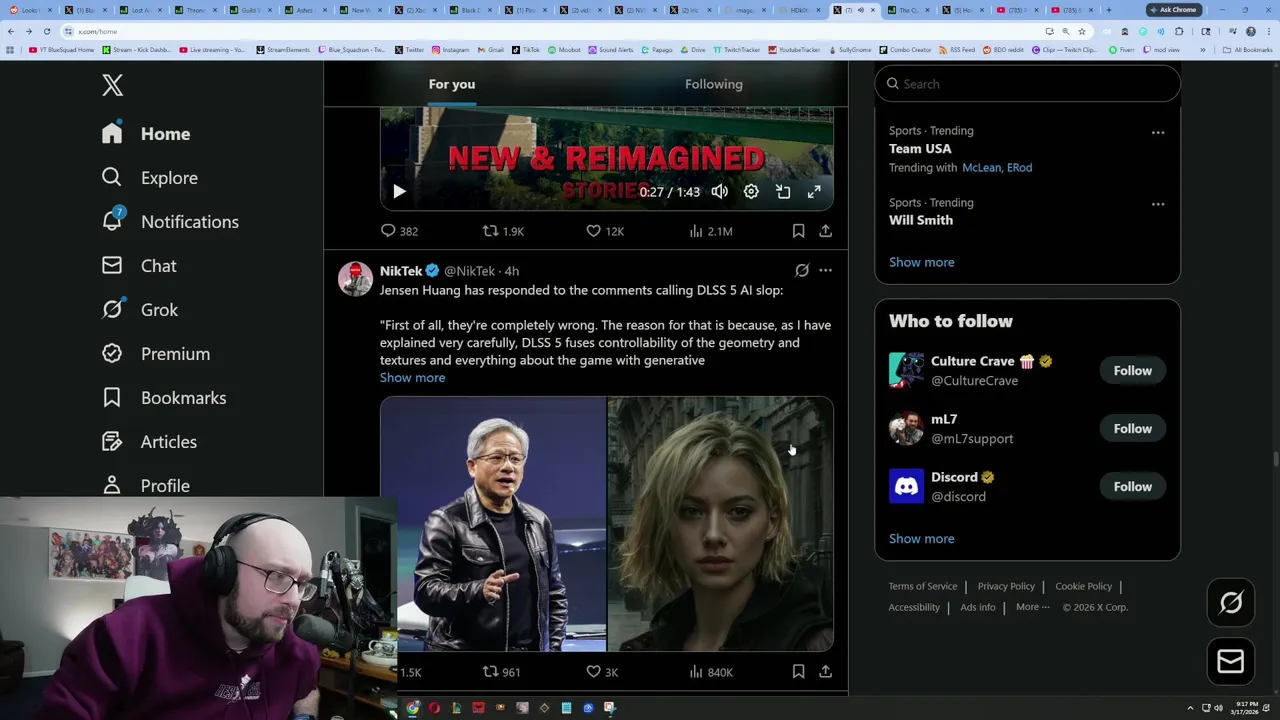View analytics for the 840K views post
Viewport: 1280px width, 720px height.
[711, 672]
